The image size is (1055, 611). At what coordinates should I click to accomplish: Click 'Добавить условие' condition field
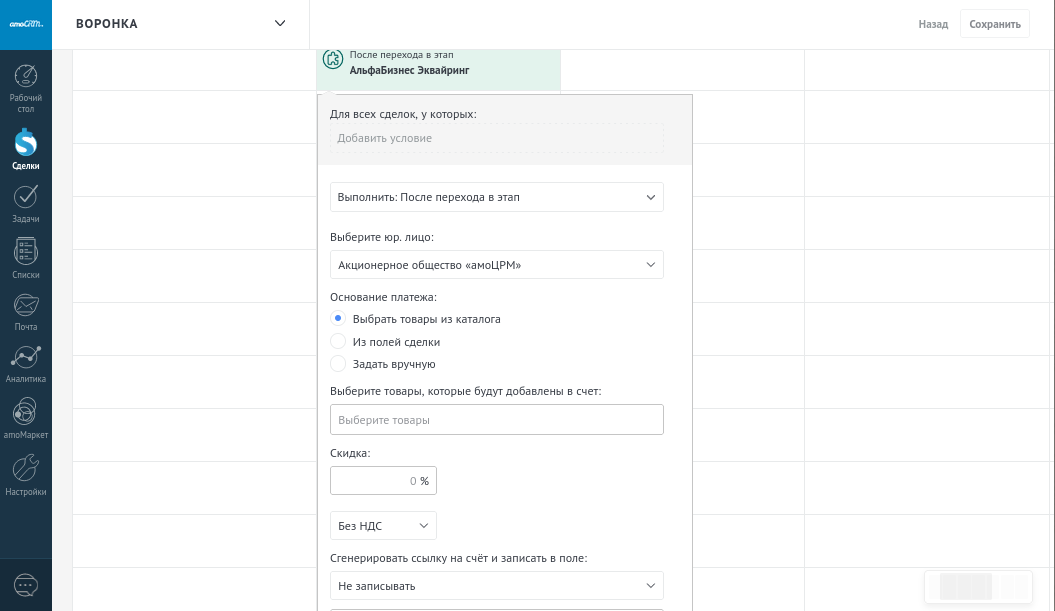(x=496, y=138)
